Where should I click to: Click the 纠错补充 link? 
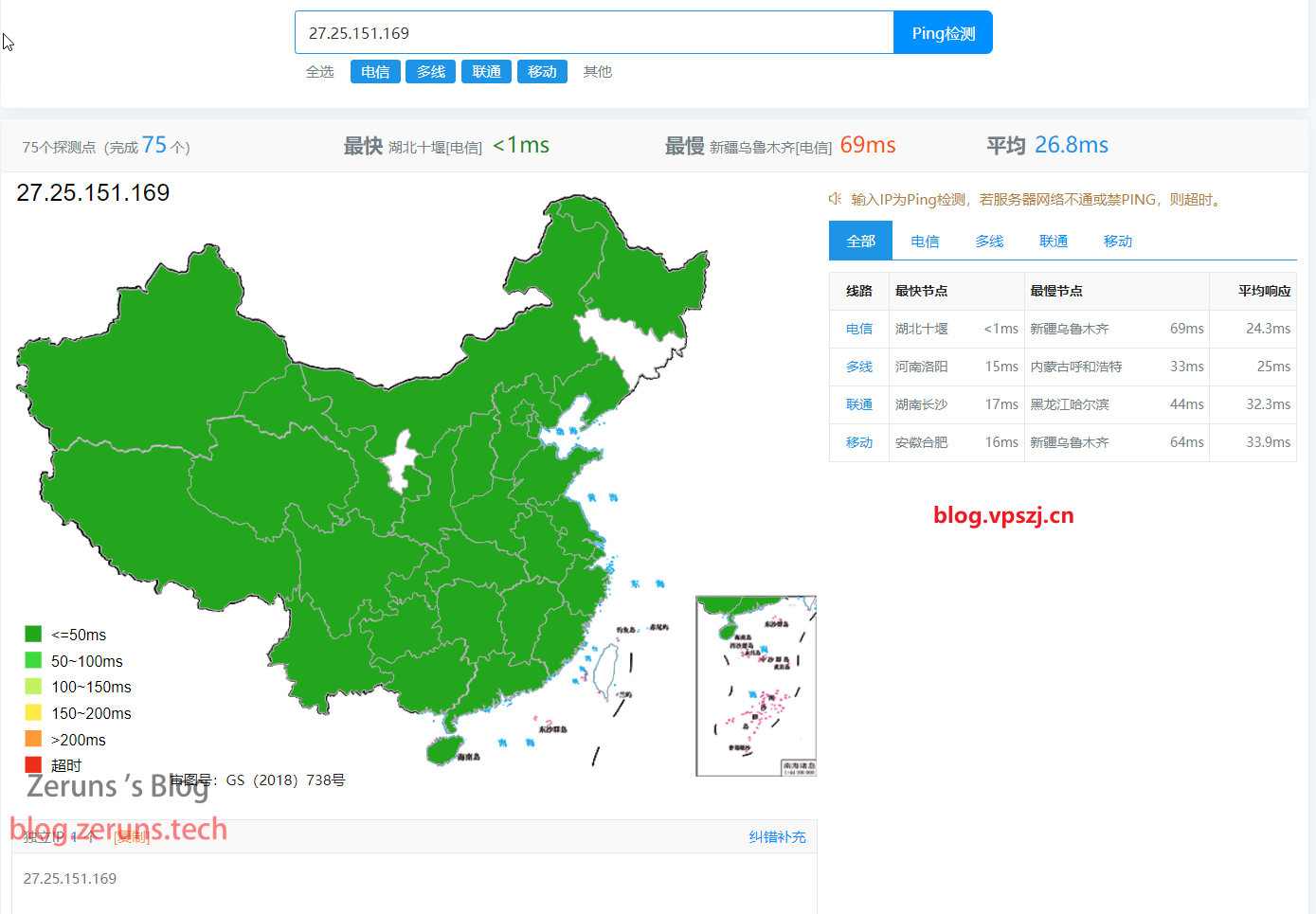click(777, 837)
